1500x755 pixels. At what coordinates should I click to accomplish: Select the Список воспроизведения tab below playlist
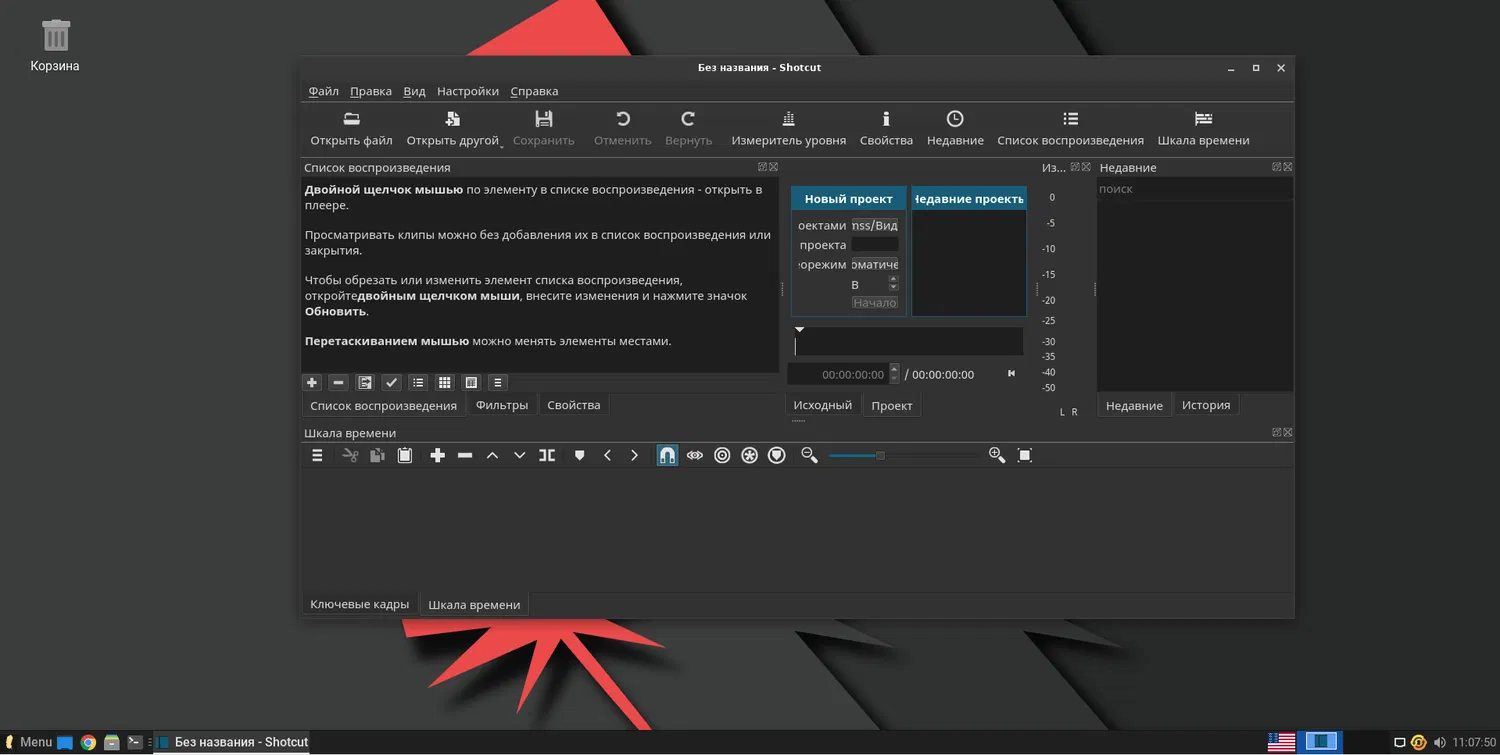pyautogui.click(x=383, y=405)
